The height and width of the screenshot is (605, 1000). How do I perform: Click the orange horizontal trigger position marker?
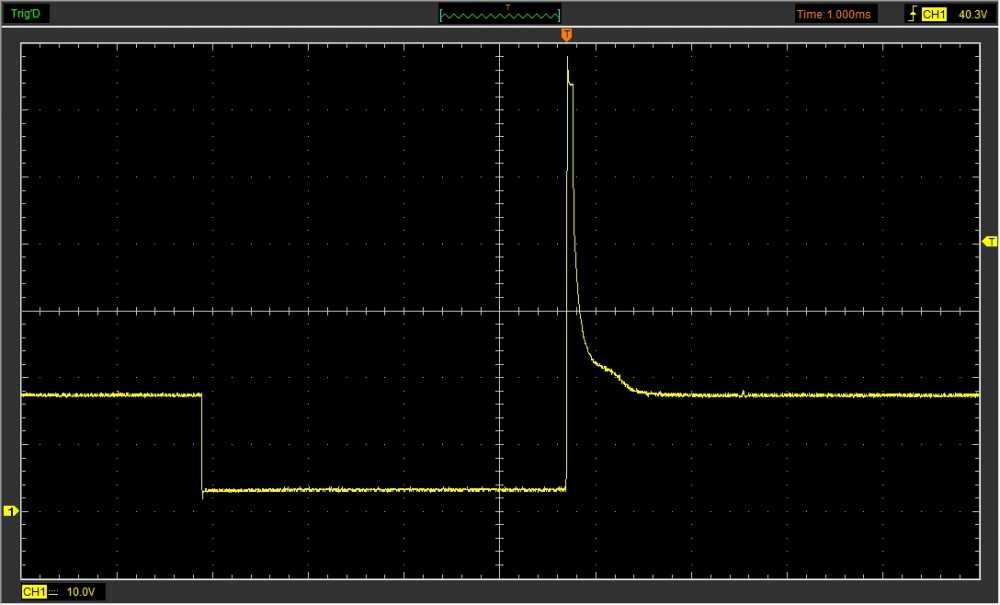point(567,35)
